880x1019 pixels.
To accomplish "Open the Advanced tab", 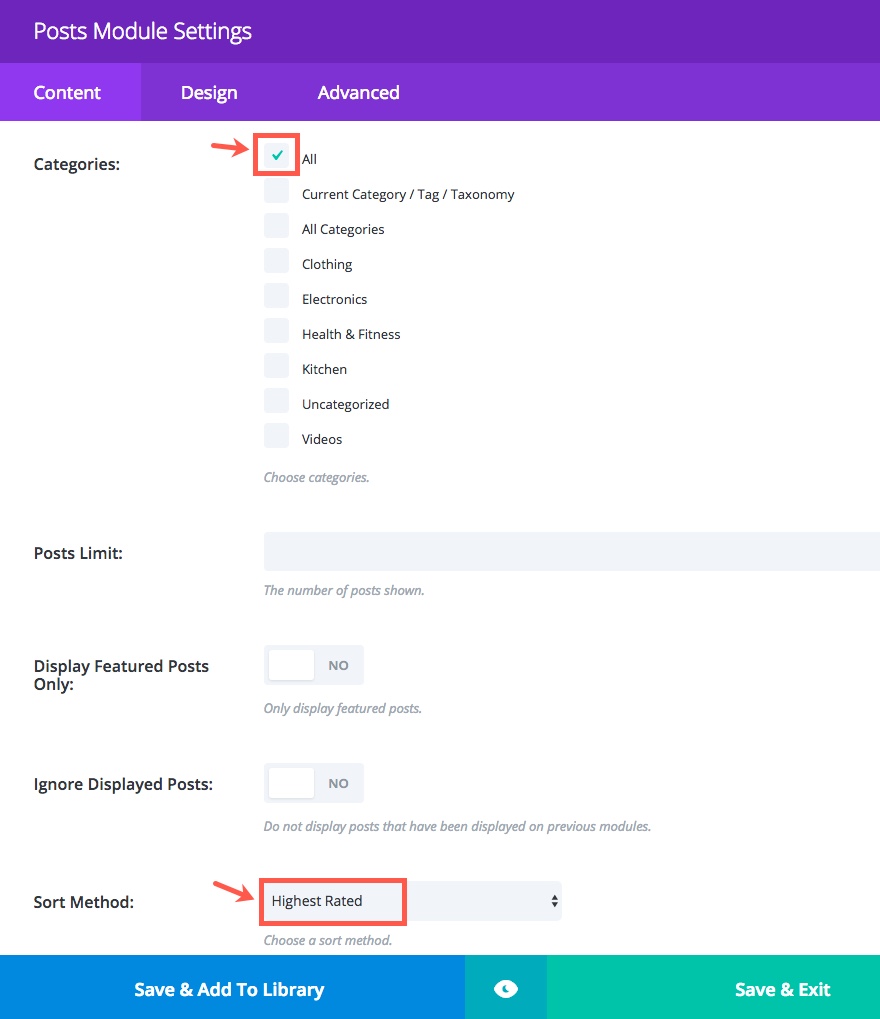I will (358, 93).
